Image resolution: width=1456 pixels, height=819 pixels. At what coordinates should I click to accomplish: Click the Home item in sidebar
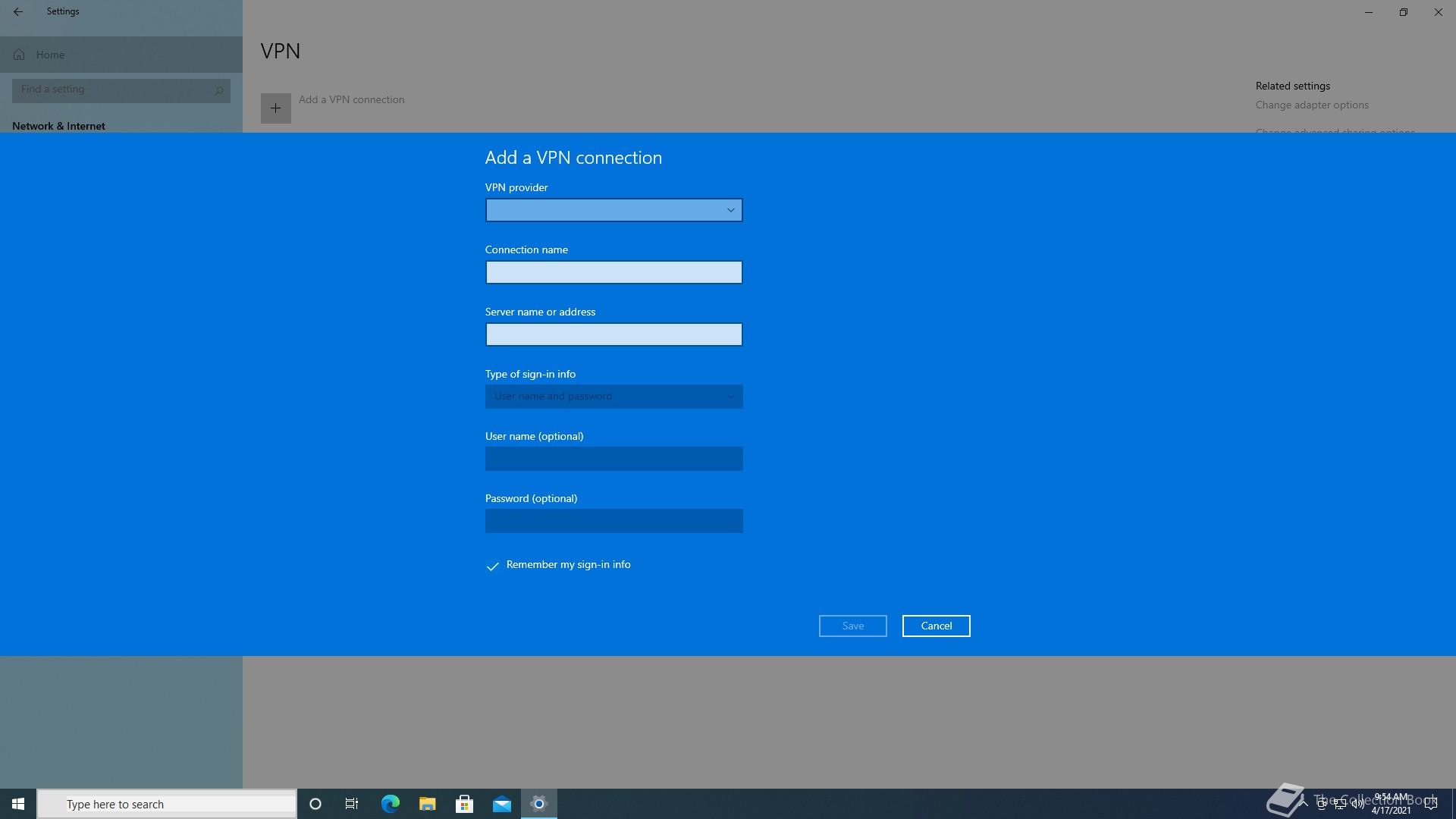50,55
